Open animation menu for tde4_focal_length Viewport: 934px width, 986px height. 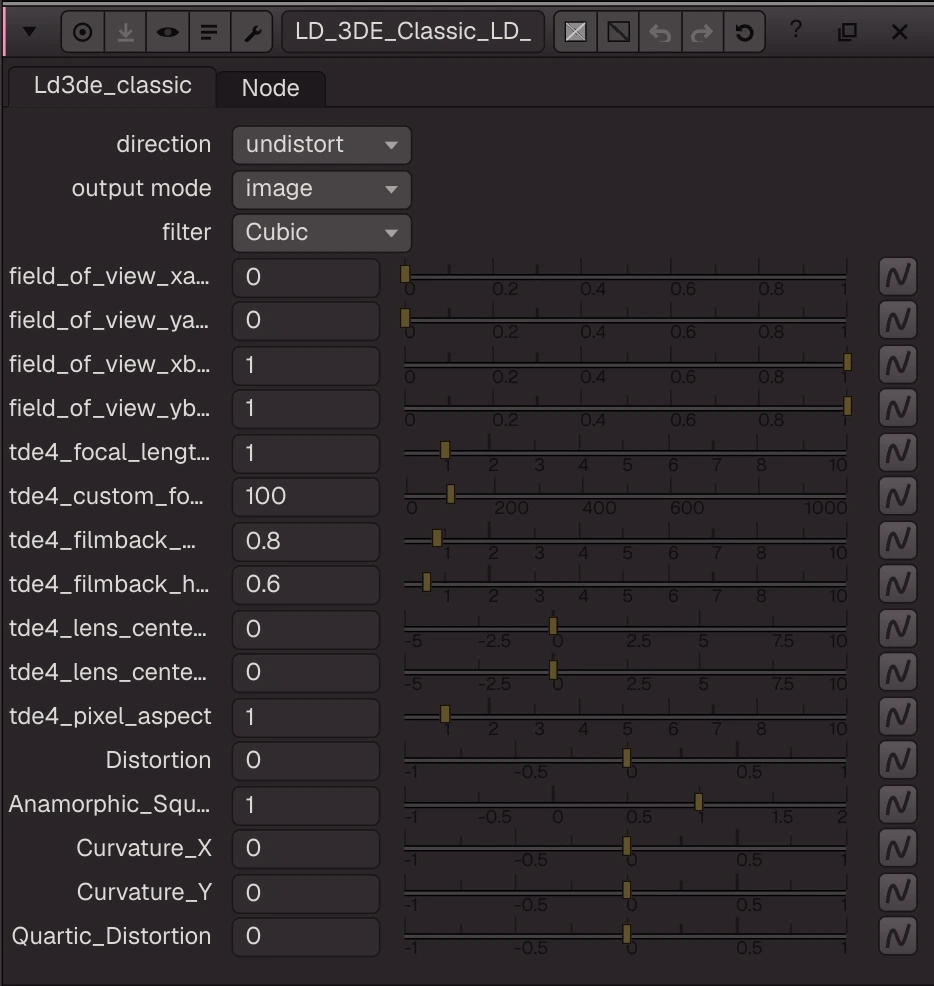pyautogui.click(x=898, y=453)
